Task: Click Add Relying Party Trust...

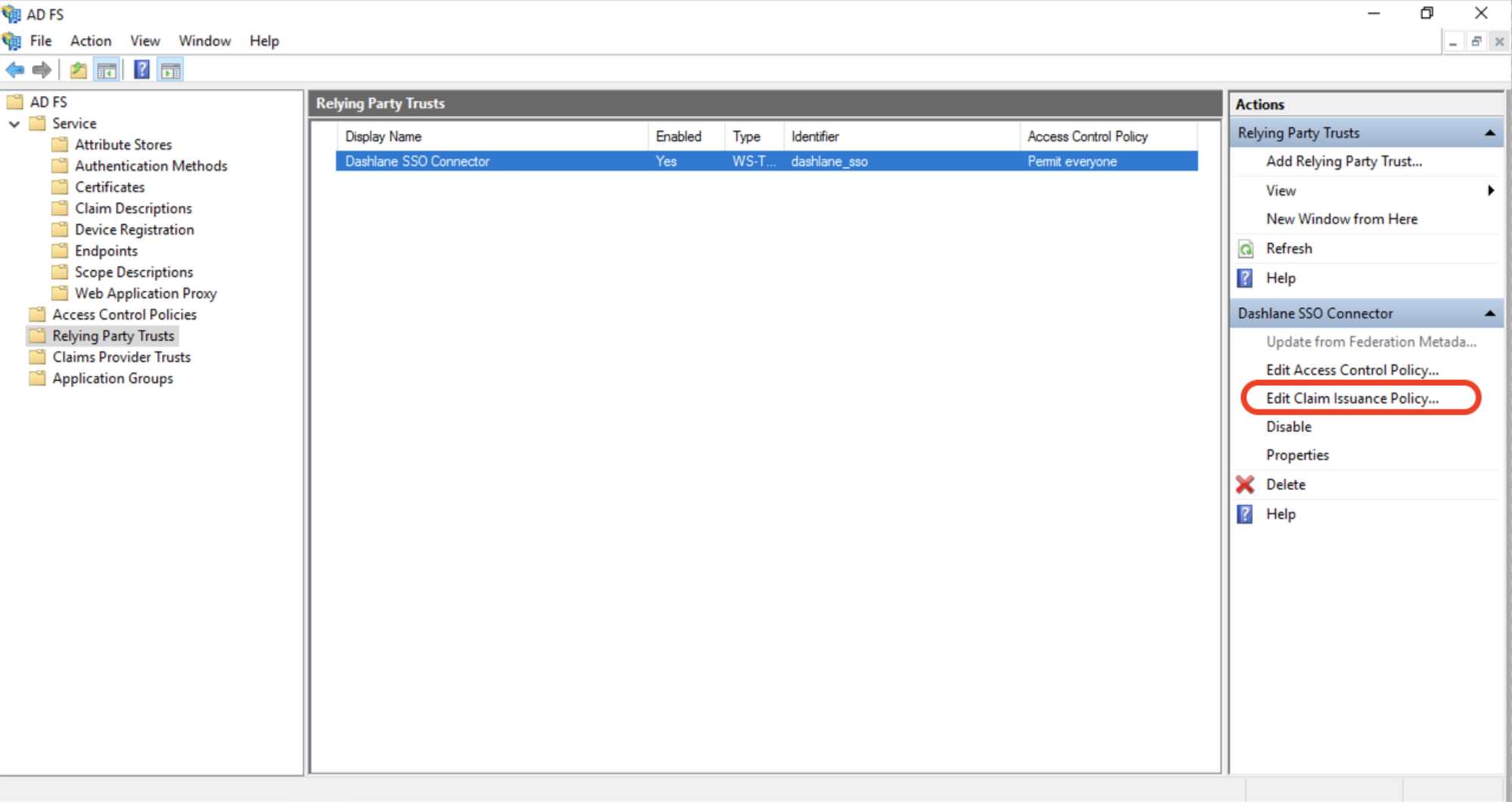Action: [1344, 161]
